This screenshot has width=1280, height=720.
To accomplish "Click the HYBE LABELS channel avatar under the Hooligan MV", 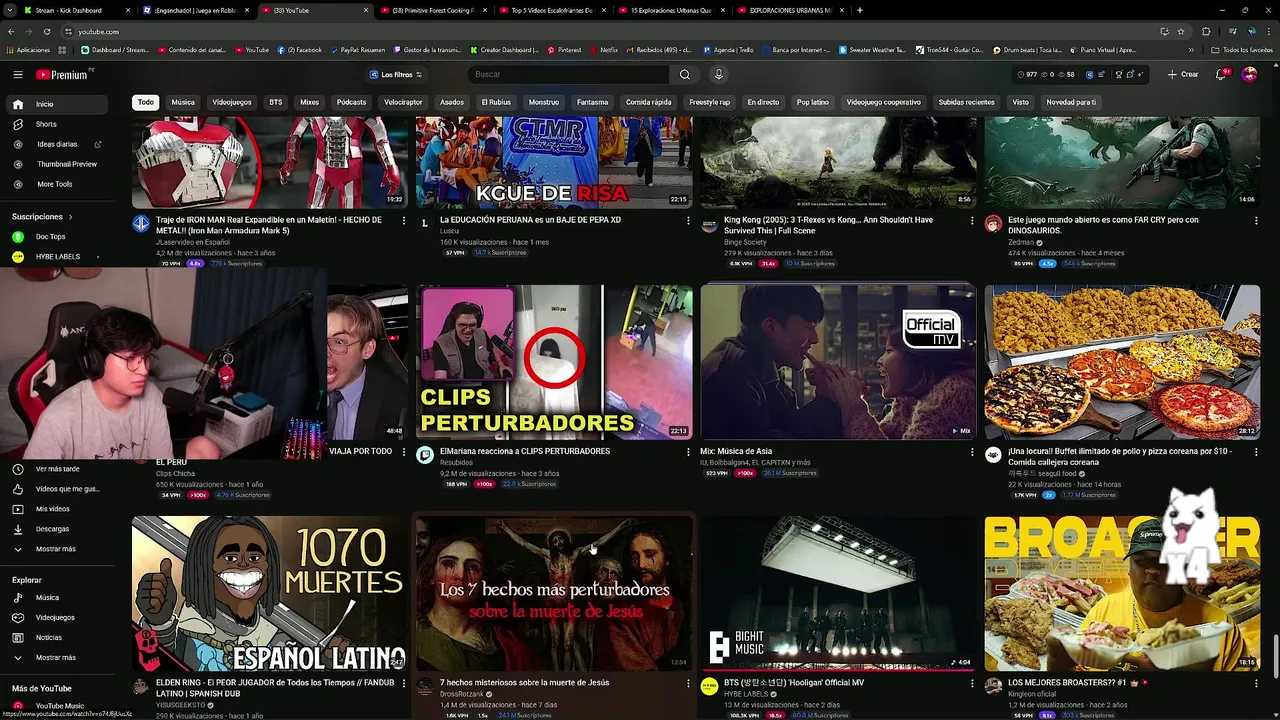I will [x=709, y=686].
